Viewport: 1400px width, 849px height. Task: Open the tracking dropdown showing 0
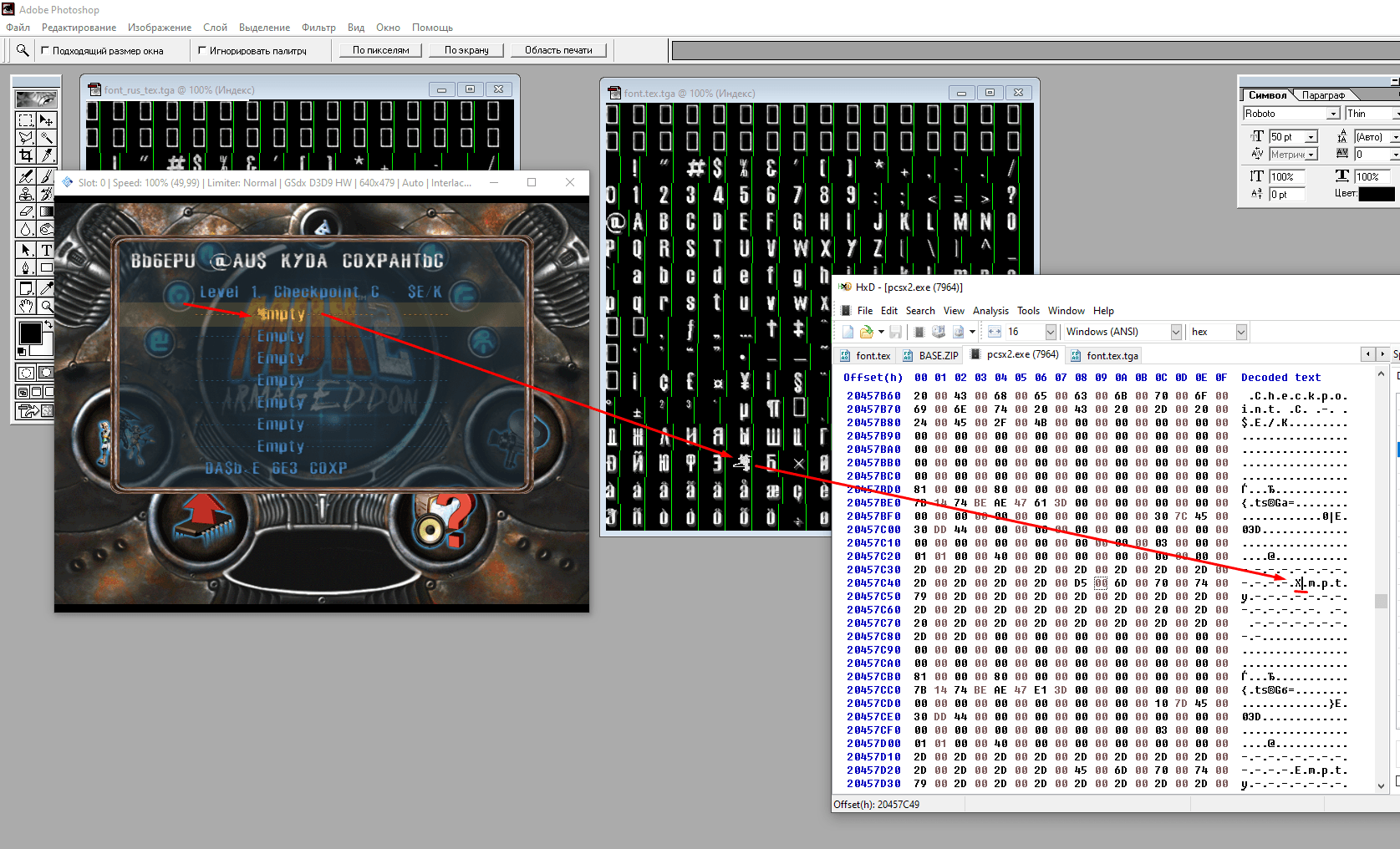1395,155
